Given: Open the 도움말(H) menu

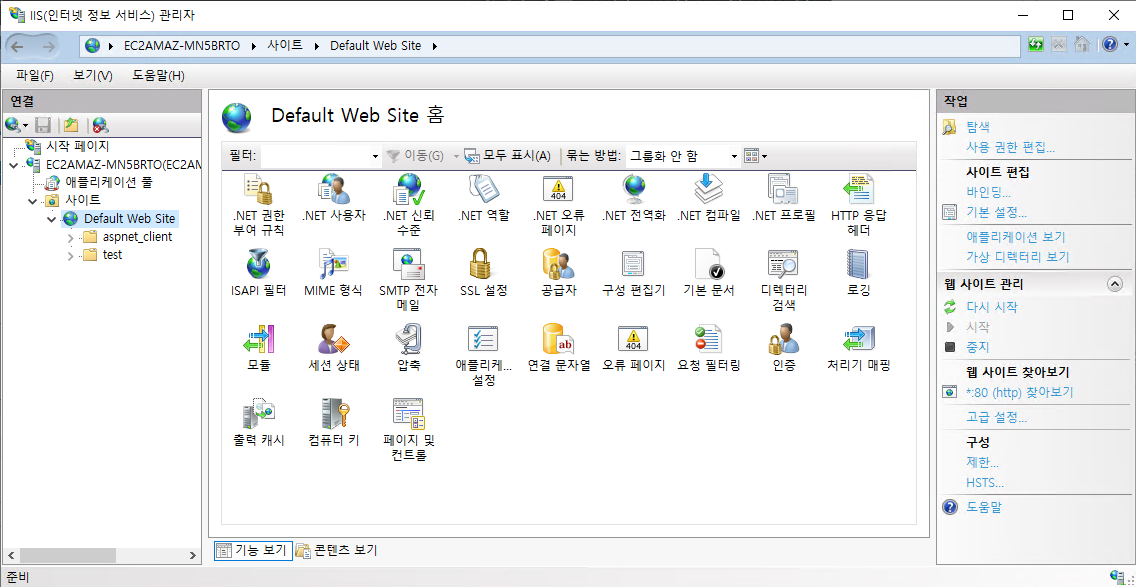Looking at the screenshot, I should [158, 75].
